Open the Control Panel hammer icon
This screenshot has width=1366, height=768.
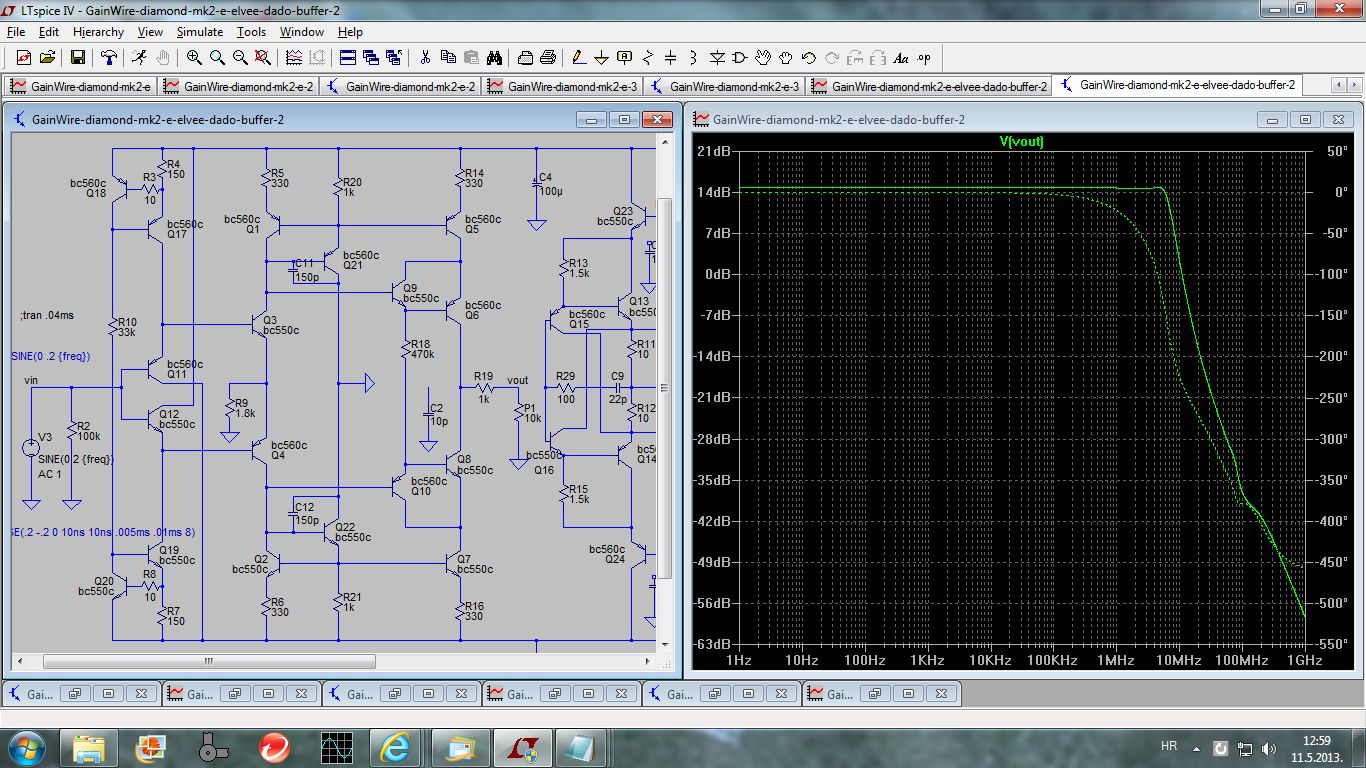tap(109, 57)
